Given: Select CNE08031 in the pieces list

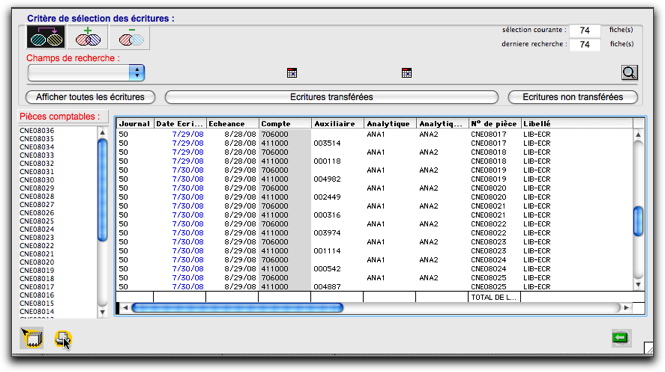Looking at the screenshot, I should click(37, 172).
